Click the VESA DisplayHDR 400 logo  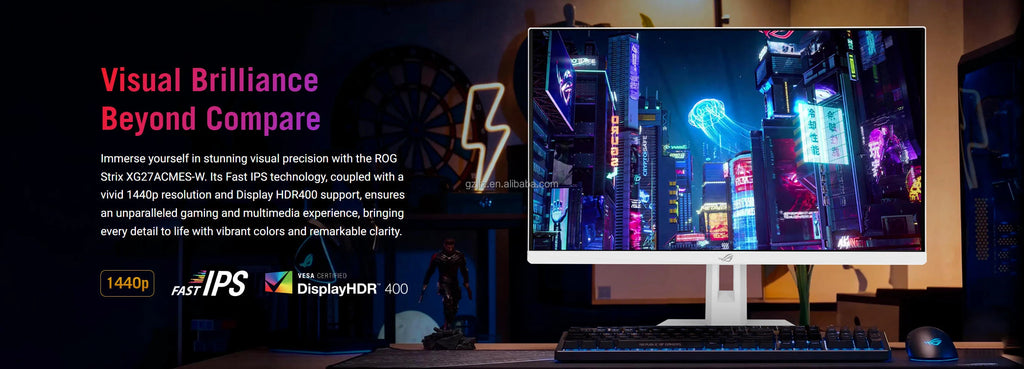(336, 282)
